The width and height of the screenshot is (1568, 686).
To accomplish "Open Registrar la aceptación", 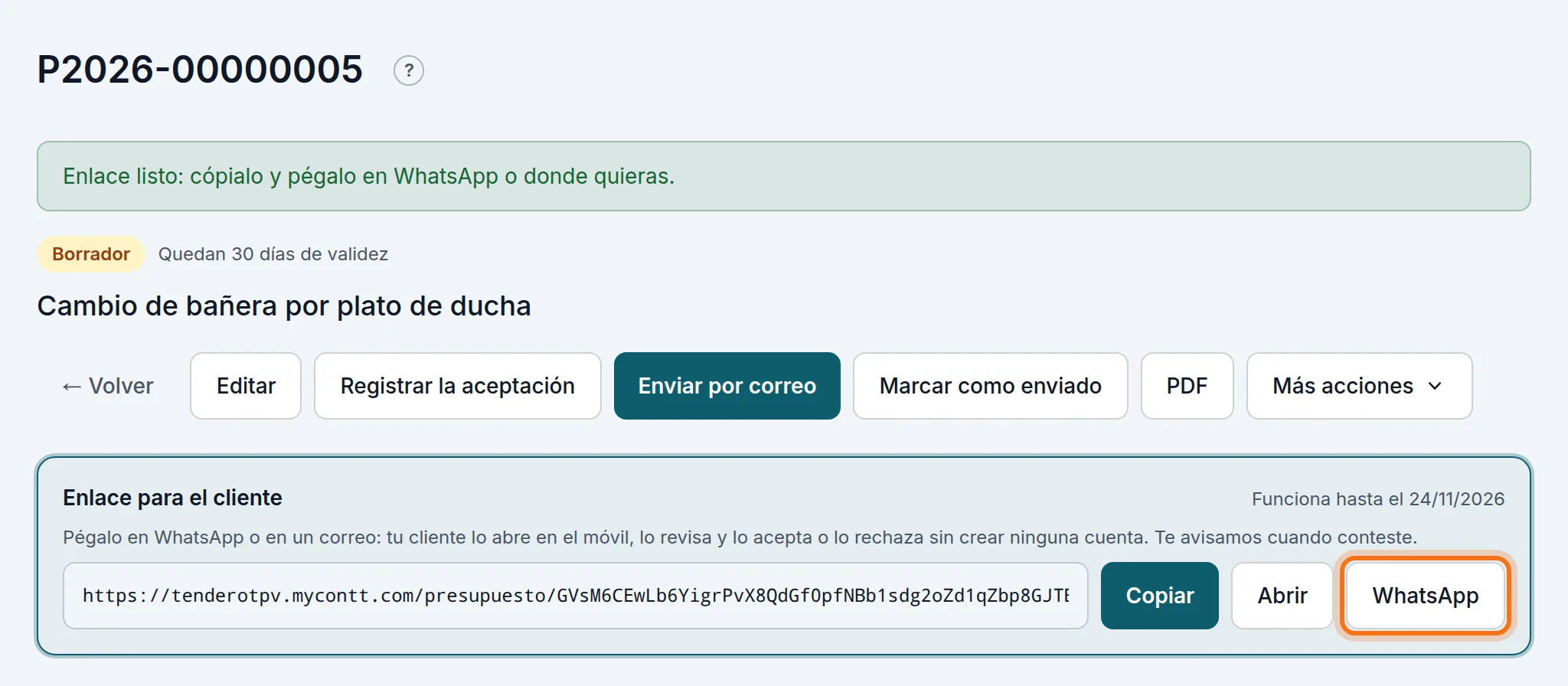I will [x=457, y=386].
